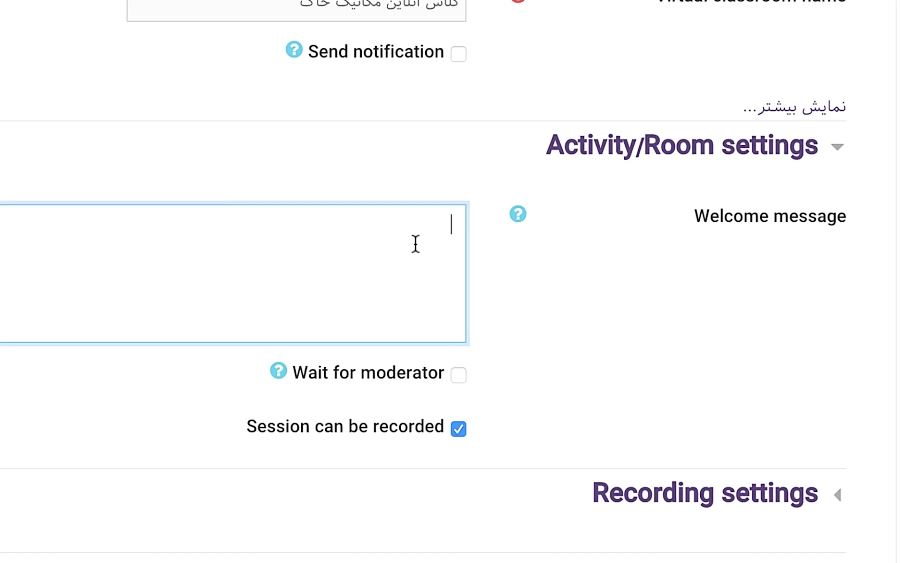Click the partially visible Virtual classroom name label
This screenshot has width=900, height=563.
click(750, 2)
